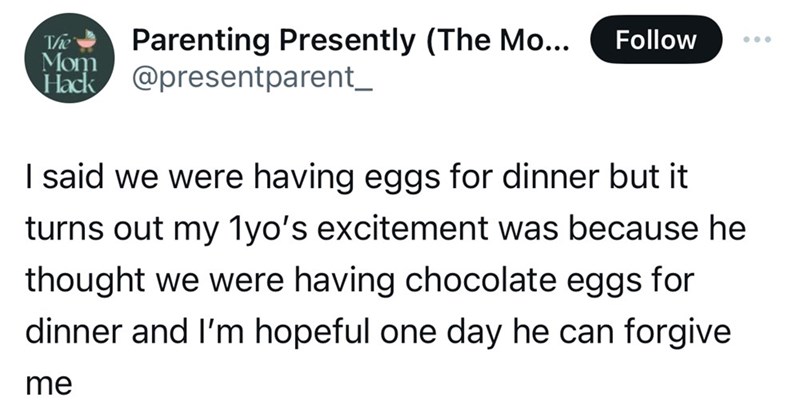The width and height of the screenshot is (800, 413).
Task: Click the final word "me" of the tweet
Action: (48, 384)
